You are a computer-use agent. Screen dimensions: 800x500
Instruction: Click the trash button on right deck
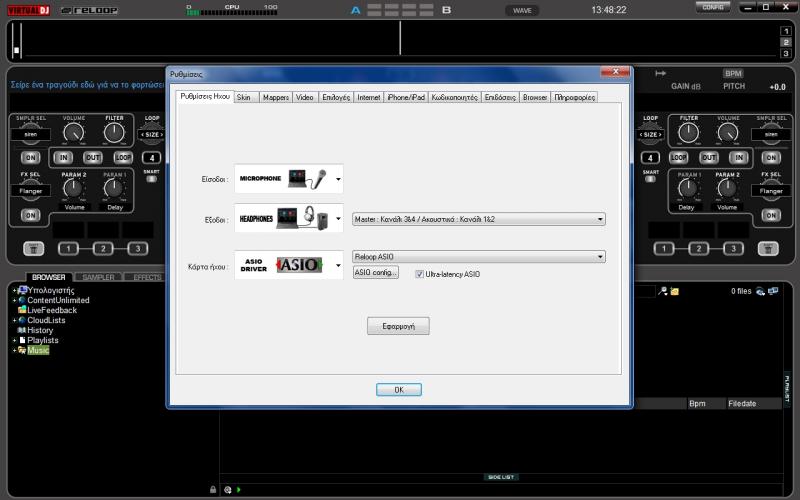point(768,248)
